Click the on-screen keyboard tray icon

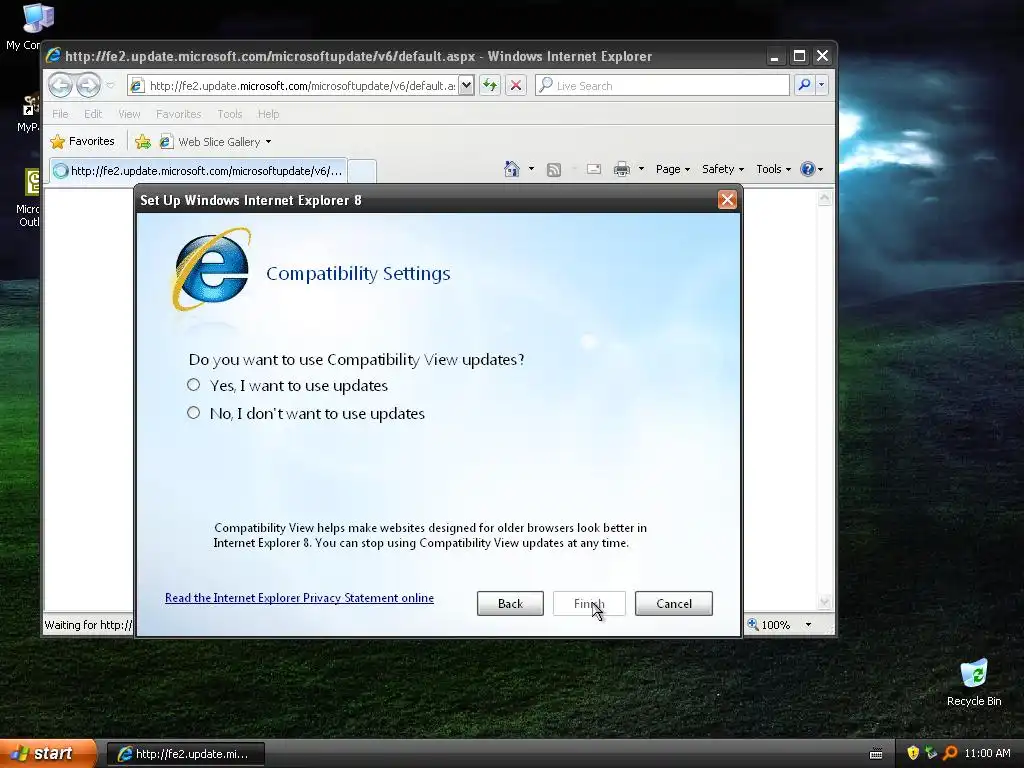tap(876, 754)
